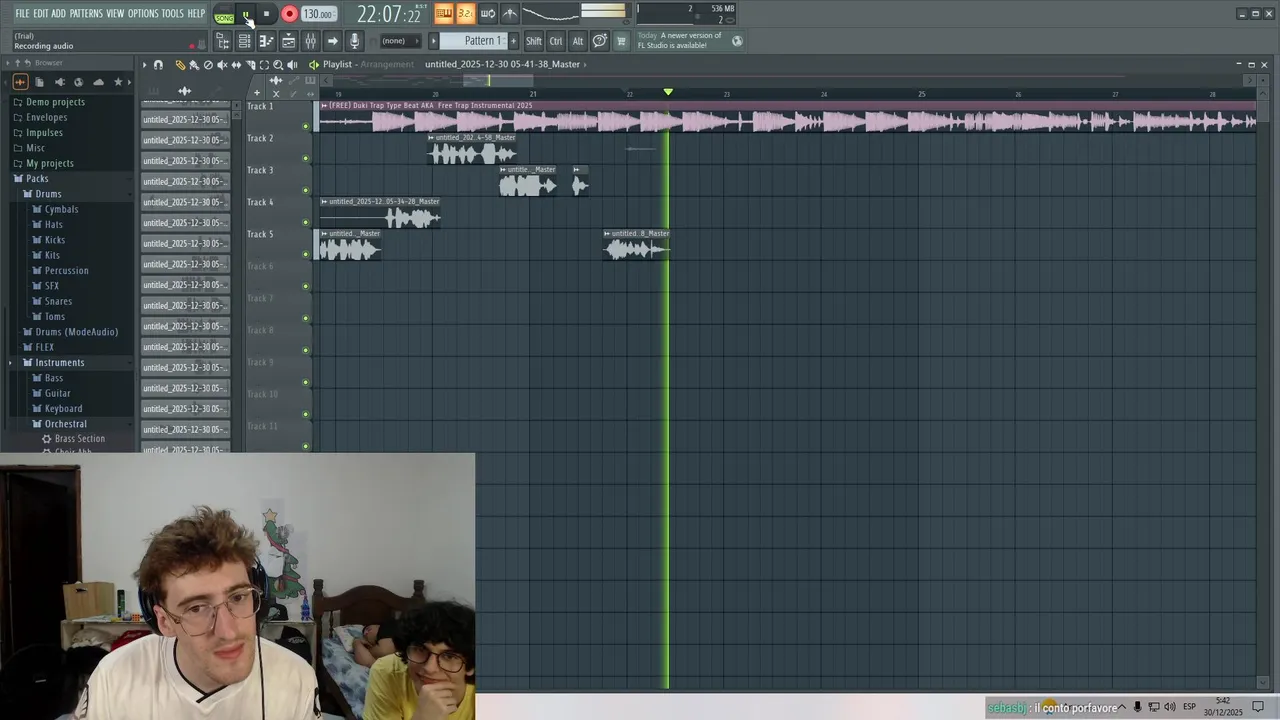Open the Mixer from toolbar
Image resolution: width=1280 pixels, height=720 pixels.
(x=310, y=41)
